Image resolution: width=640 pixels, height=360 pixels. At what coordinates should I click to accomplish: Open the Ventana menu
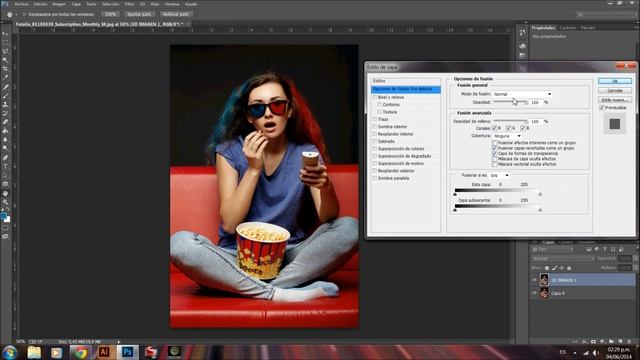[172, 4]
